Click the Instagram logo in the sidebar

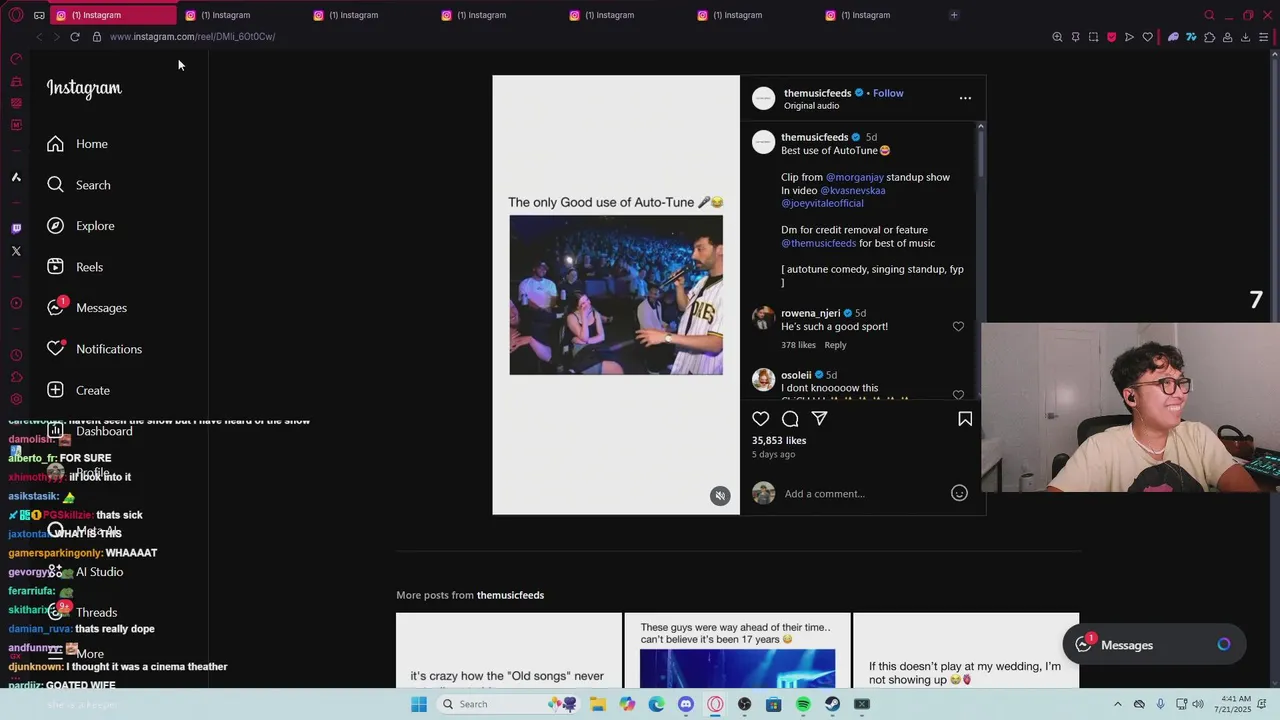click(x=84, y=88)
